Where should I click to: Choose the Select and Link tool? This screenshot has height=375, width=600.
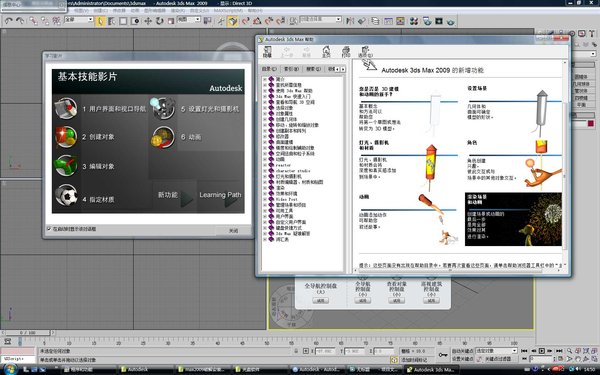click(x=33, y=21)
